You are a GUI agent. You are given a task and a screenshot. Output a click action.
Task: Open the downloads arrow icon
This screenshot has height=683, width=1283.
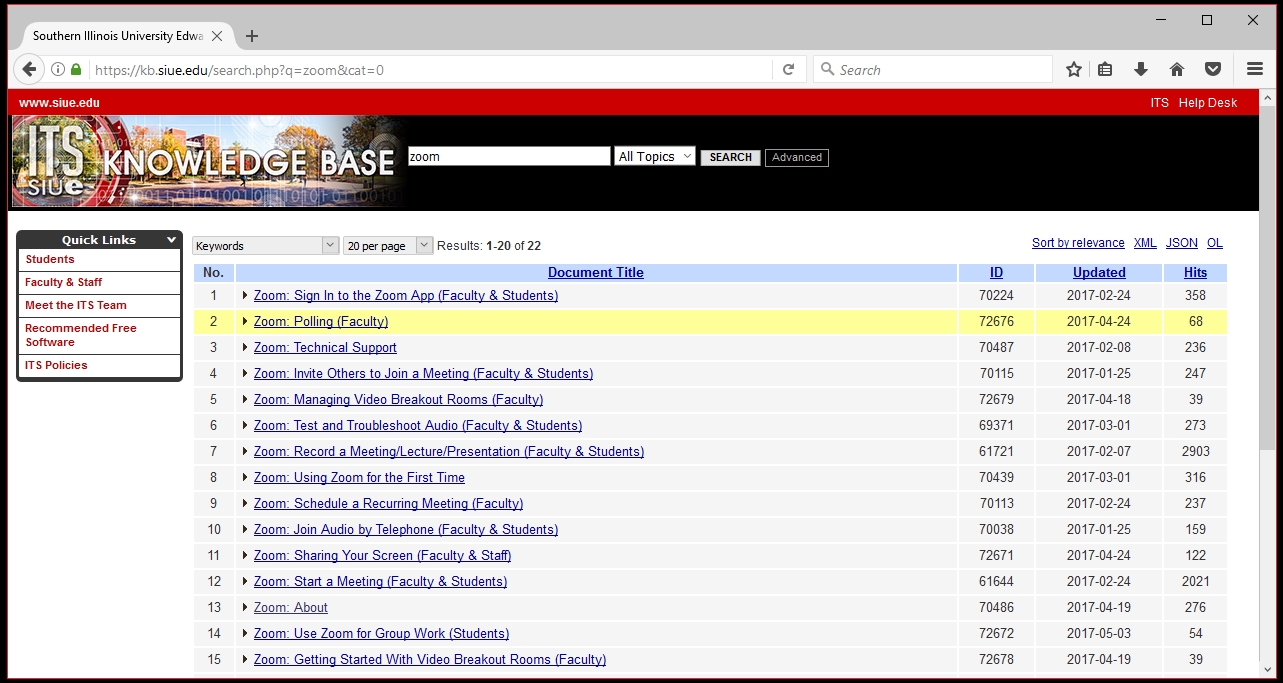(x=1140, y=69)
